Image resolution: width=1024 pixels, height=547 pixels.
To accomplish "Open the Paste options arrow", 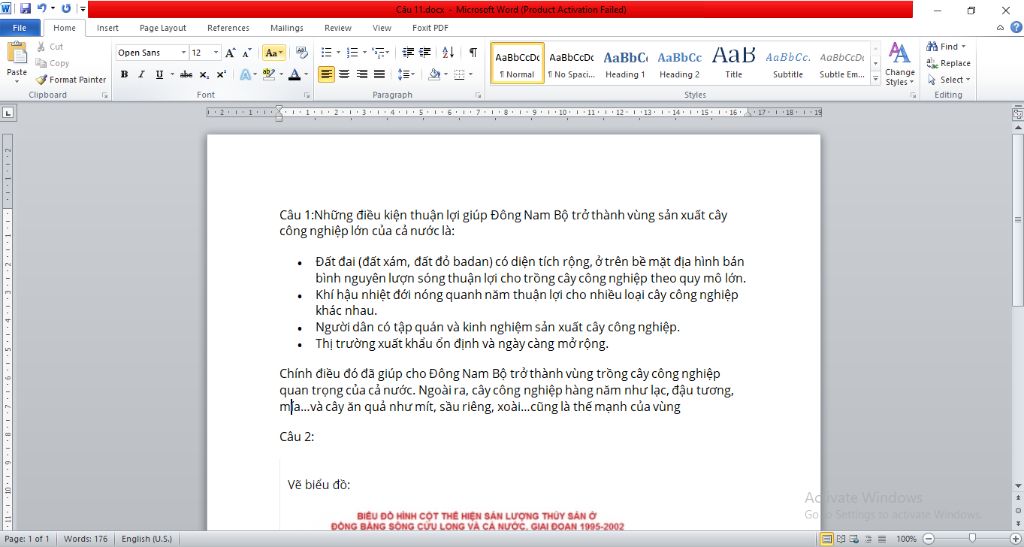I will pyautogui.click(x=16, y=80).
